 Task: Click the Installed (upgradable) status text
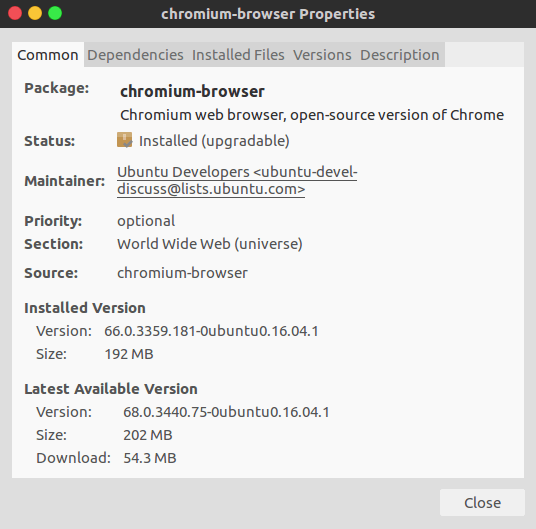(x=214, y=141)
